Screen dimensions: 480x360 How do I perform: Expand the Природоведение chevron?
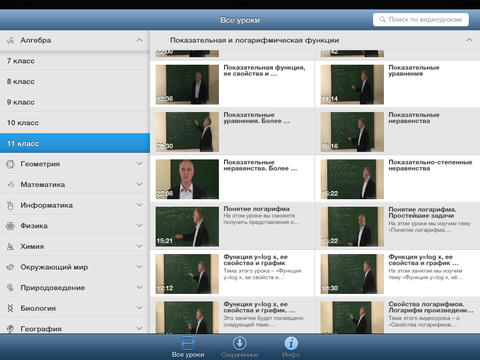pyautogui.click(x=139, y=288)
